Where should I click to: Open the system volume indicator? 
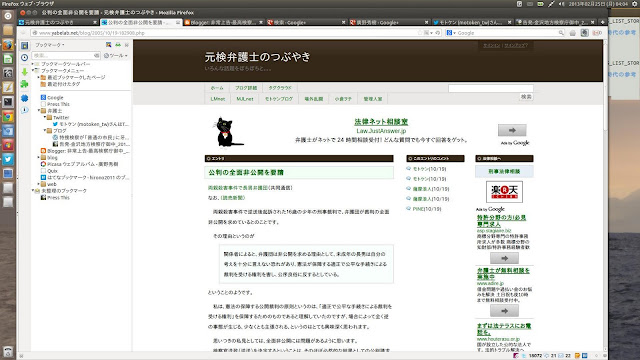click(x=561, y=4)
